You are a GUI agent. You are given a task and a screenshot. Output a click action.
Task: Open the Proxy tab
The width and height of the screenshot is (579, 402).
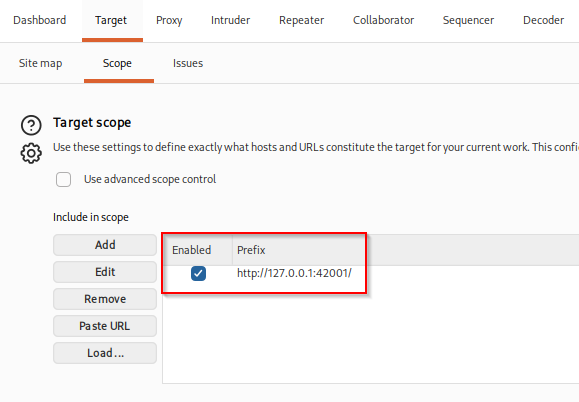[169, 20]
